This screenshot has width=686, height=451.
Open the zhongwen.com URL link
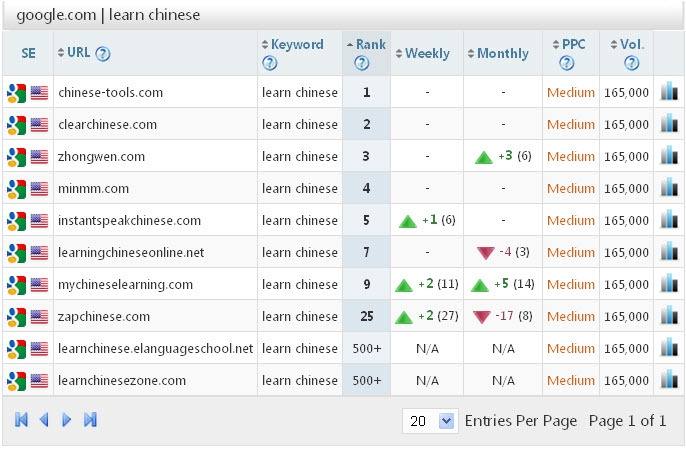pos(102,156)
